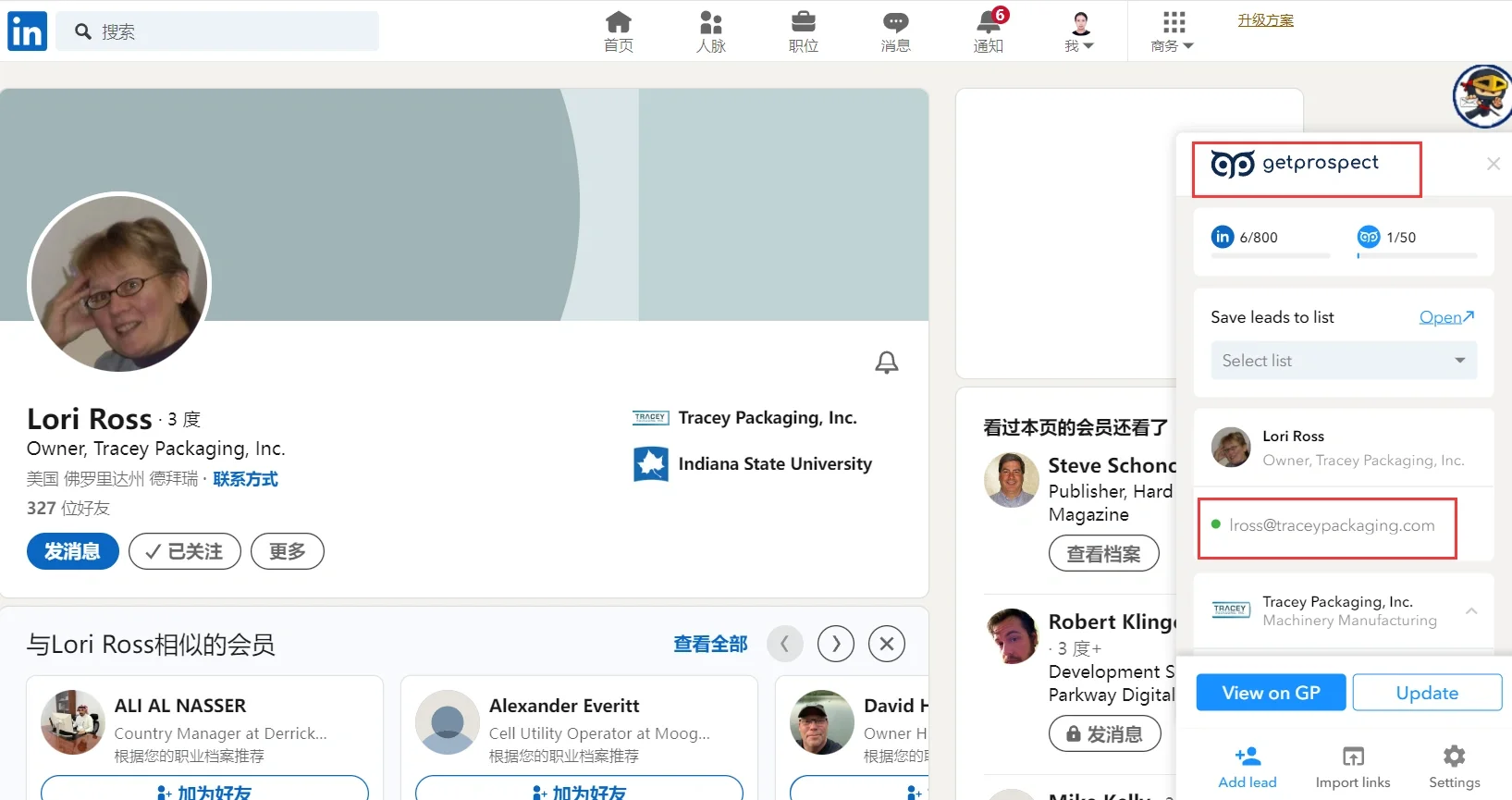This screenshot has height=800, width=1512.
Task: Open Indiana State University link
Action: (775, 464)
